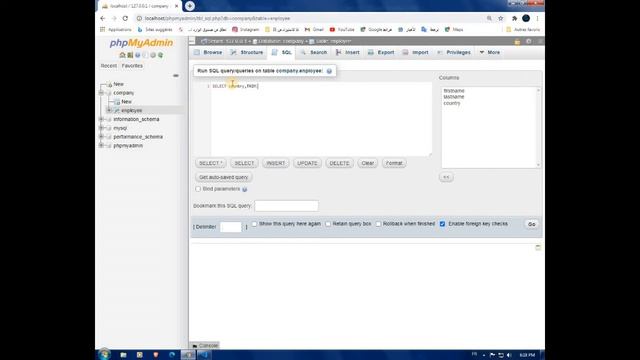Open Chrome three-dot menu

point(538,18)
